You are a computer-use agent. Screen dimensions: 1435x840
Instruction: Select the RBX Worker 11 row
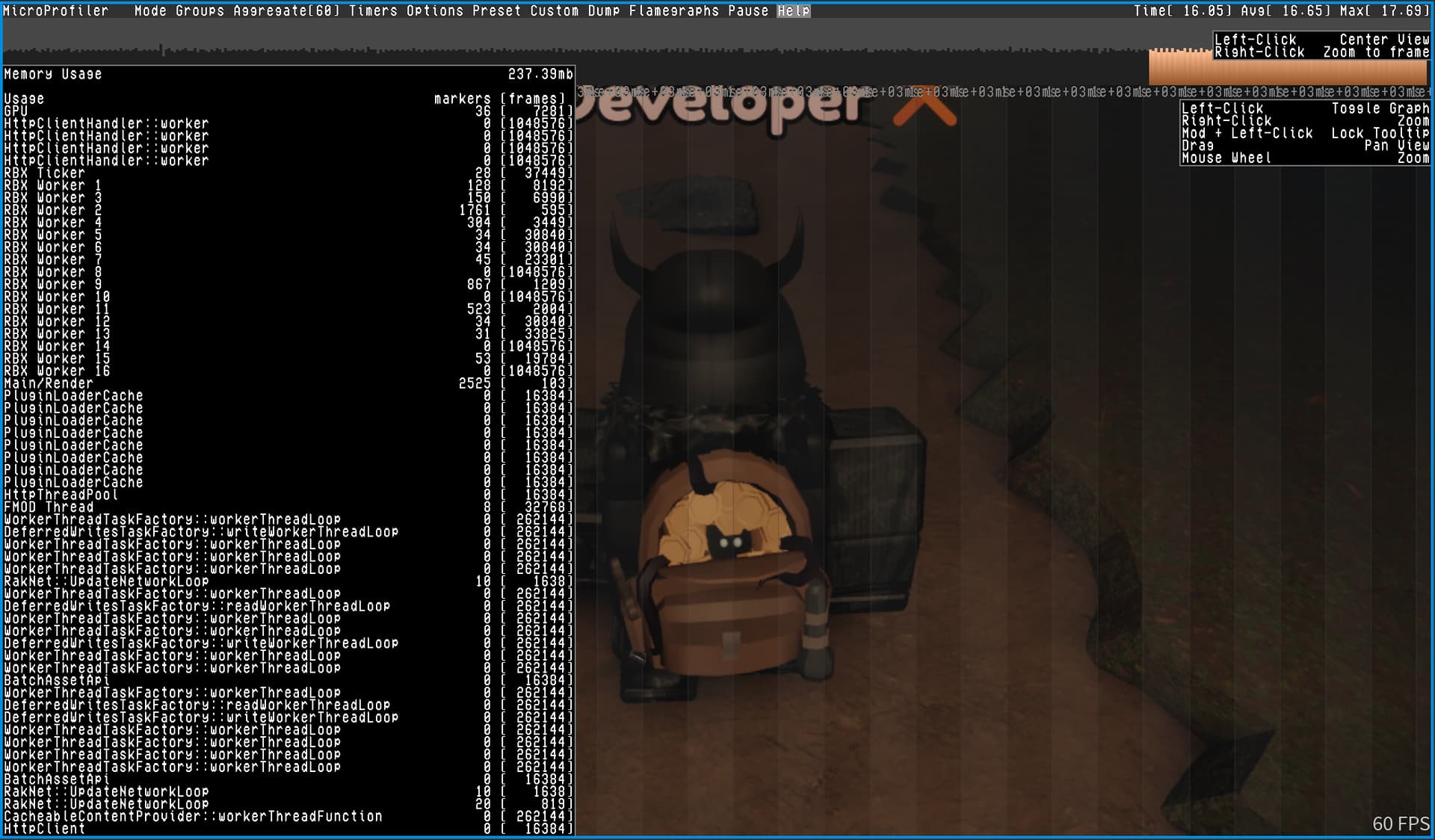pyautogui.click(x=288, y=309)
